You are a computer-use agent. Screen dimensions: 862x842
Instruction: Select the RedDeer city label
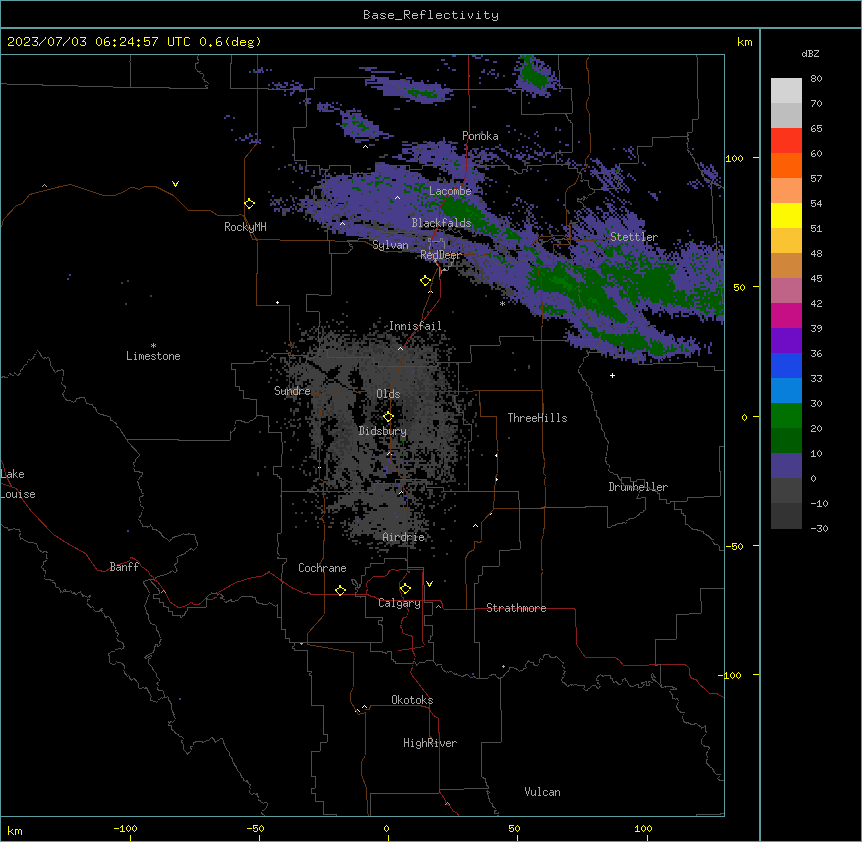pyautogui.click(x=440, y=255)
